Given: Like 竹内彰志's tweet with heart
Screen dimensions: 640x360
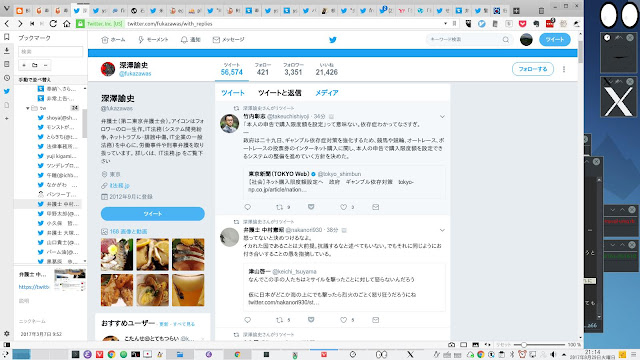Looking at the screenshot, I should point(343,207).
